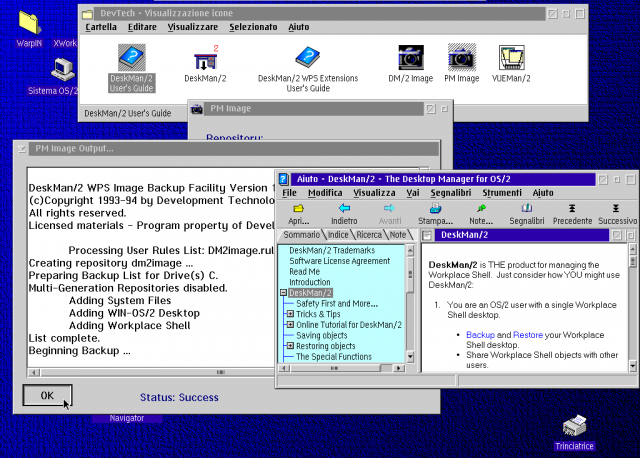This screenshot has height=458, width=640.
Task: Click the DevTech folder title bar icon
Action: (x=87, y=14)
